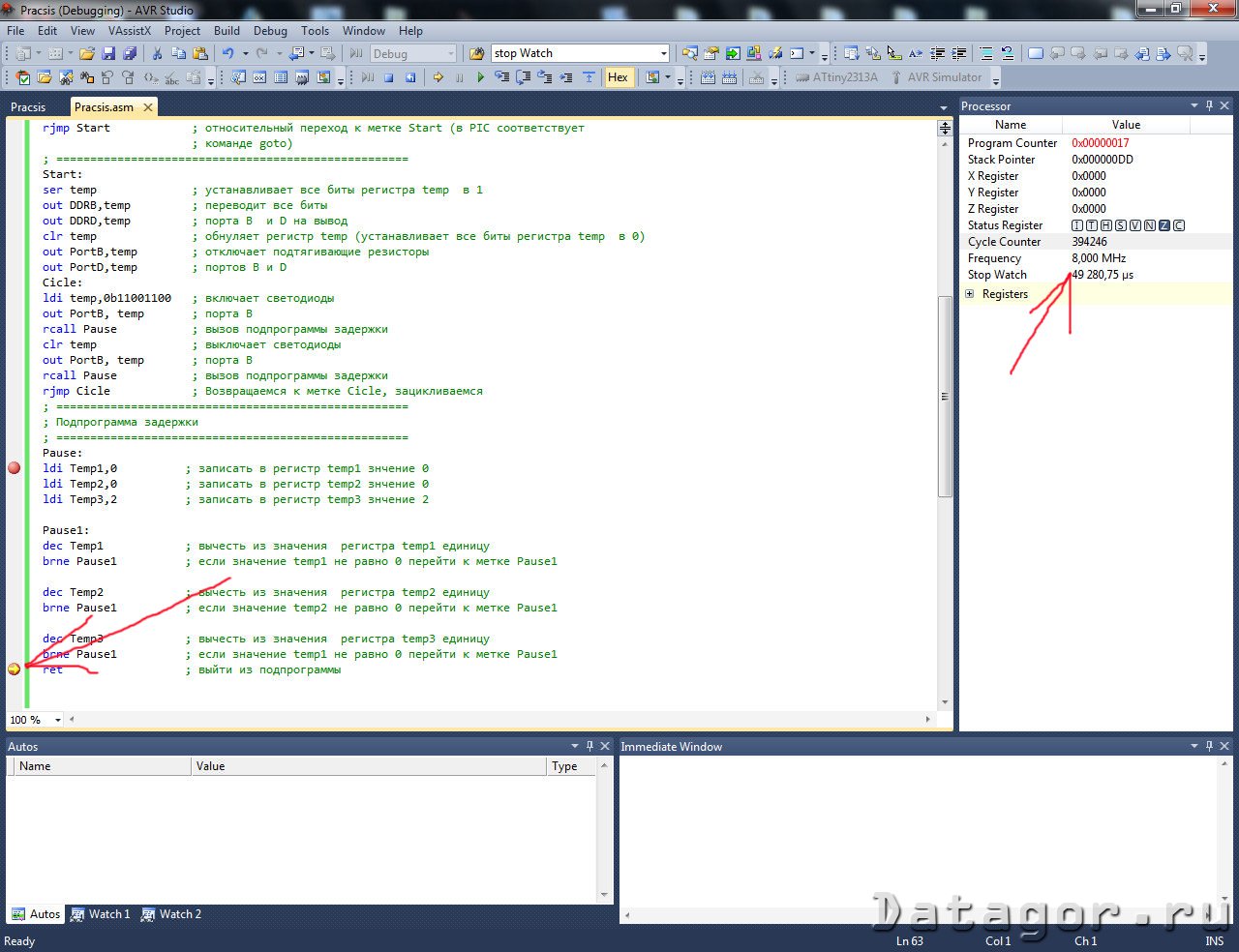This screenshot has height=952, width=1239.
Task: Toggle Hex display button
Action: coord(619,77)
